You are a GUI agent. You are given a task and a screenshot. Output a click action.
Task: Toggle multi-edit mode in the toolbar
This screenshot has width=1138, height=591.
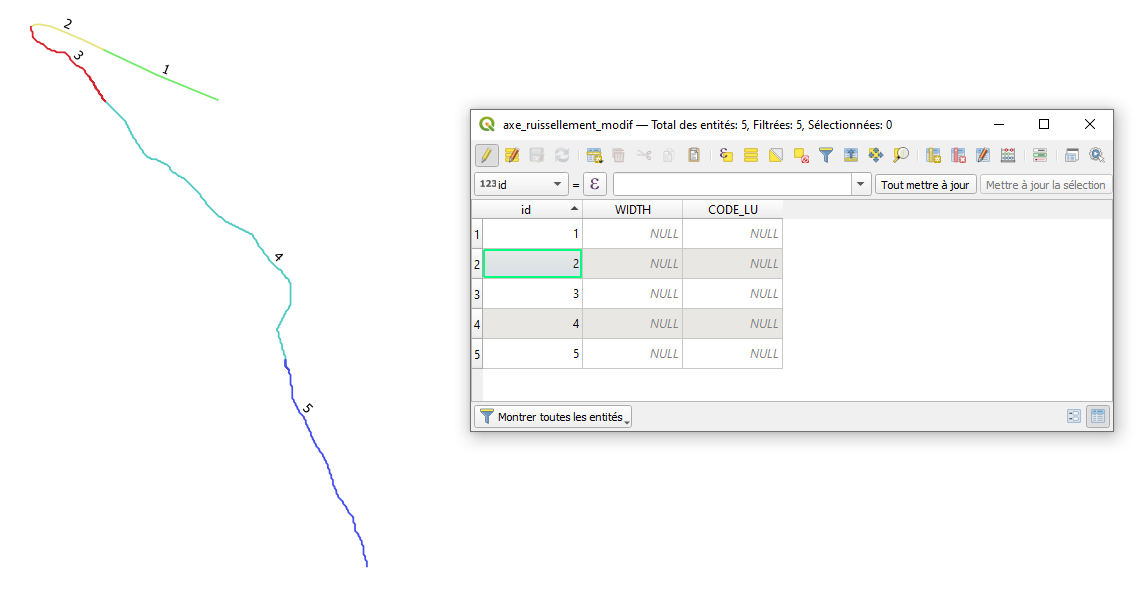(x=512, y=155)
